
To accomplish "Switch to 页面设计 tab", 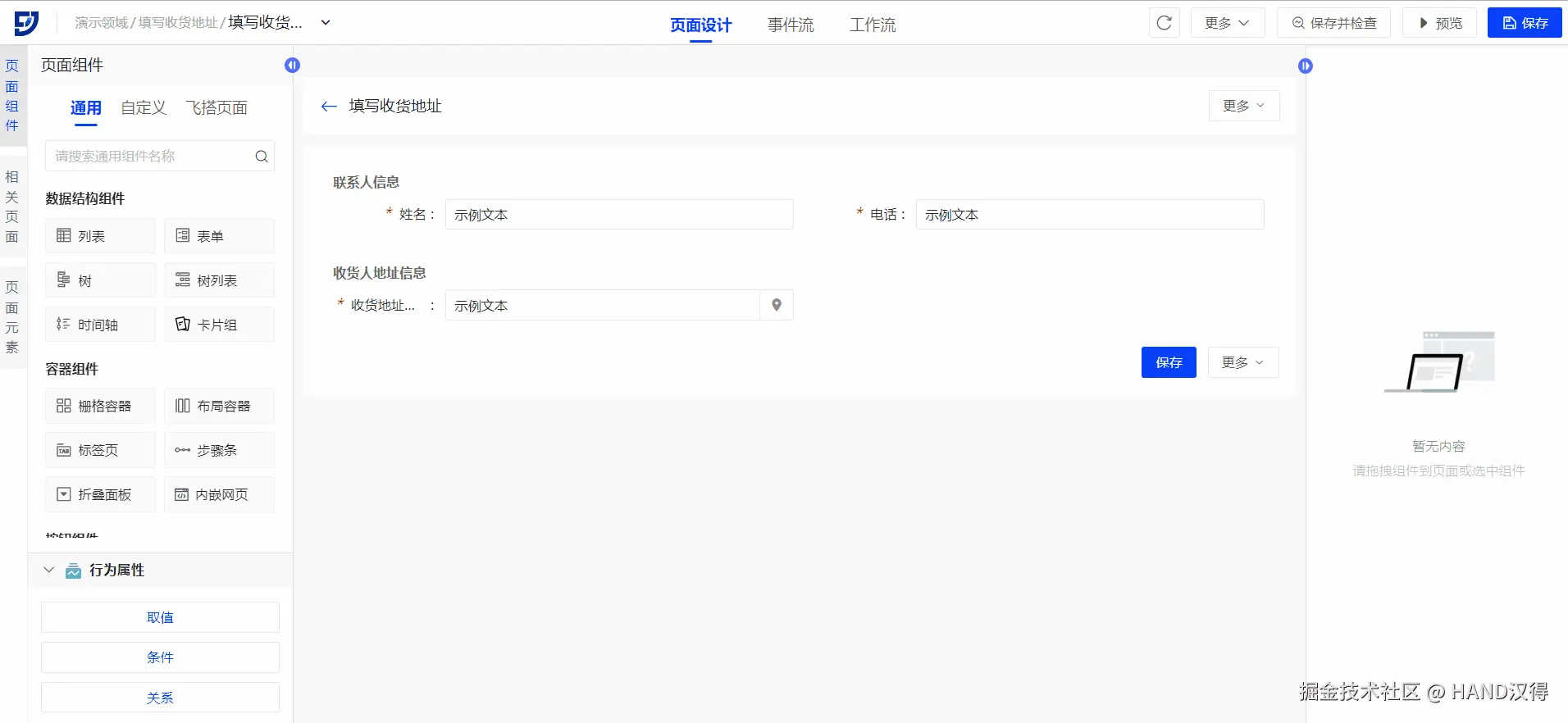I will tap(700, 25).
